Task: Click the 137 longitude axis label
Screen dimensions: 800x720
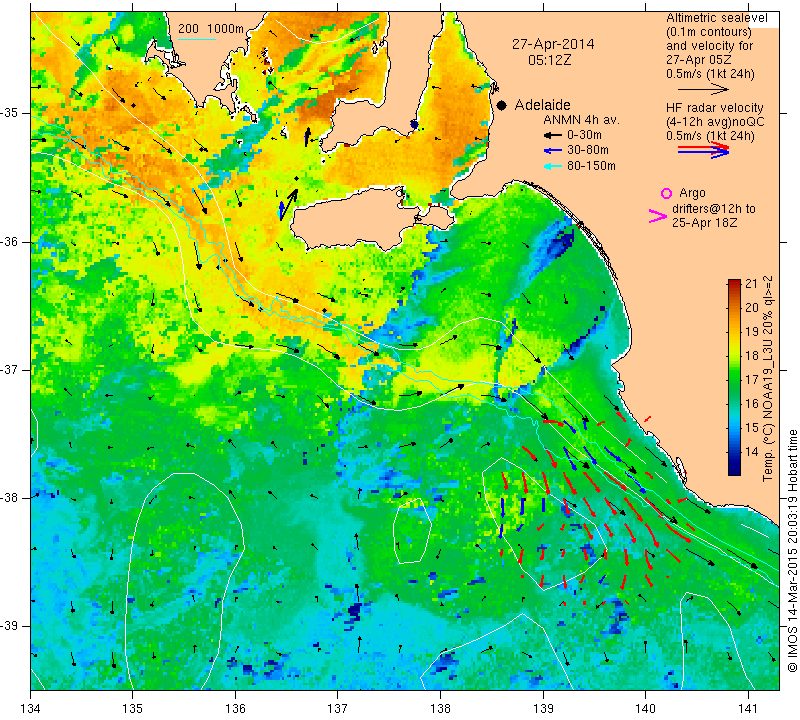Action: click(x=338, y=709)
